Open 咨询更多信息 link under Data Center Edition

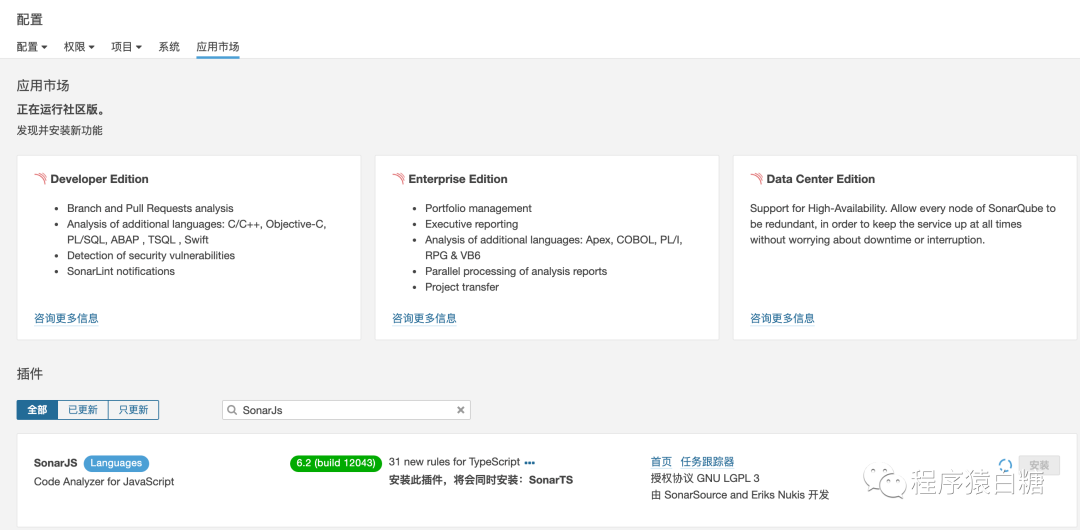tap(782, 318)
